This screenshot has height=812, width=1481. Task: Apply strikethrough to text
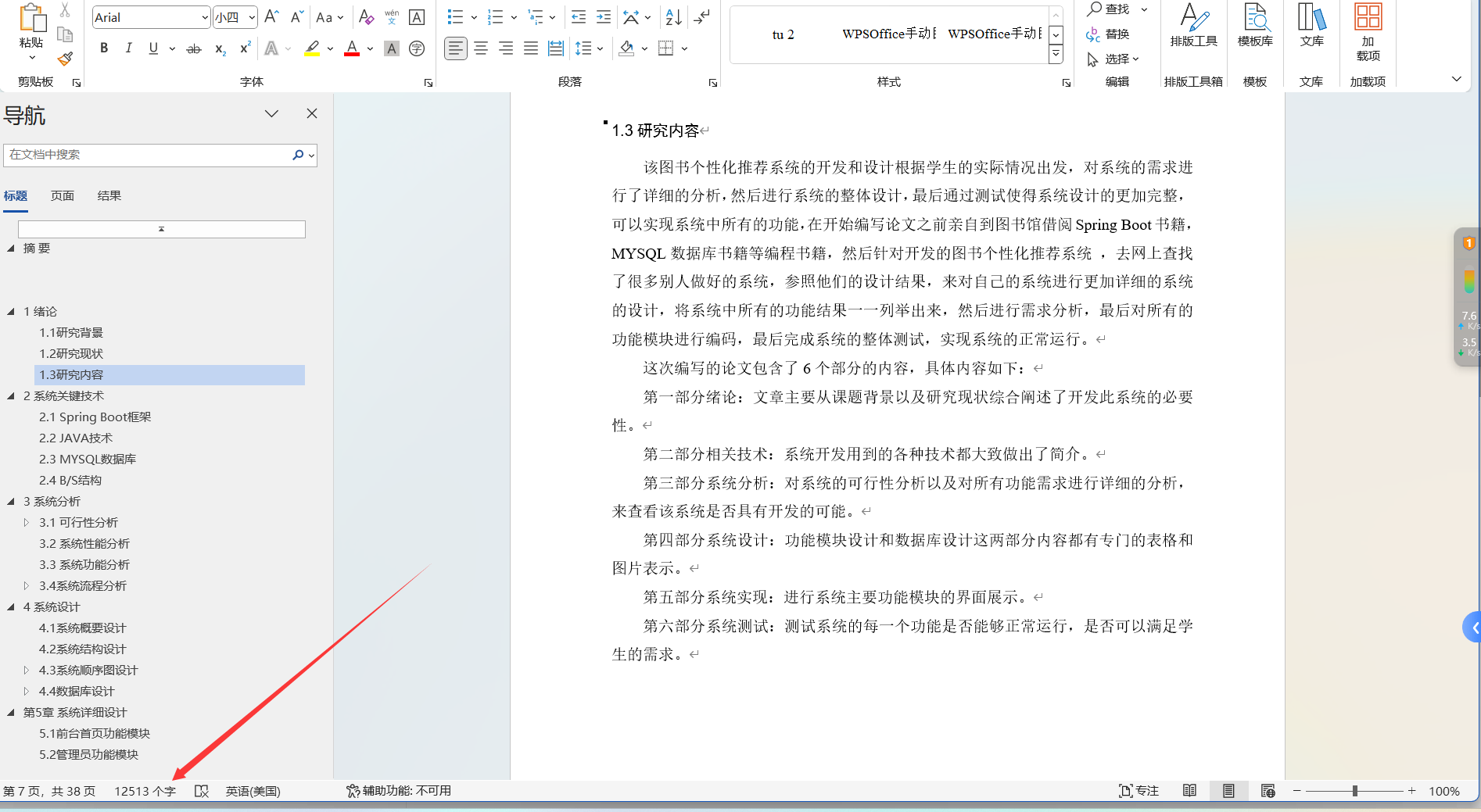click(194, 48)
